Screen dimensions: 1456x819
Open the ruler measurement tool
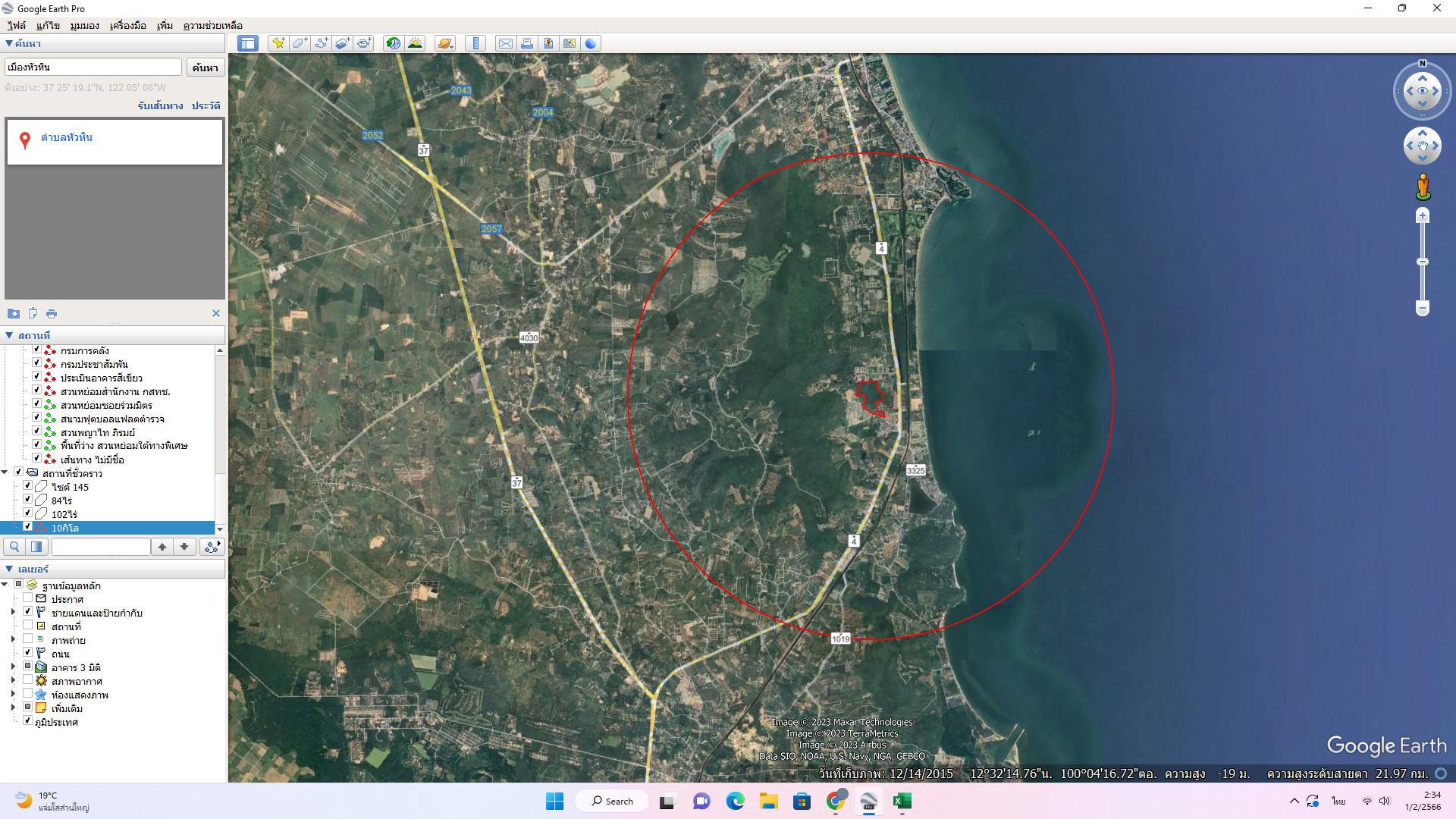coord(475,43)
